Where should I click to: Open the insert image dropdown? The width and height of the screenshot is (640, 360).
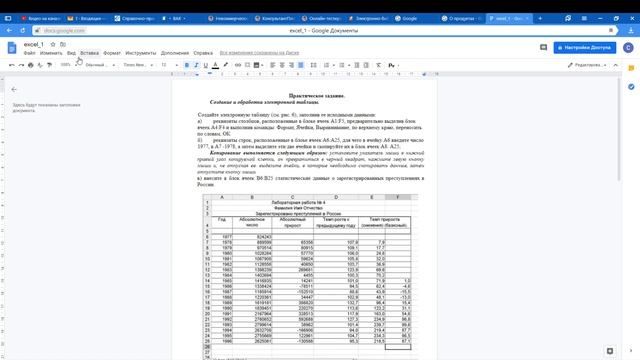click(x=258, y=65)
